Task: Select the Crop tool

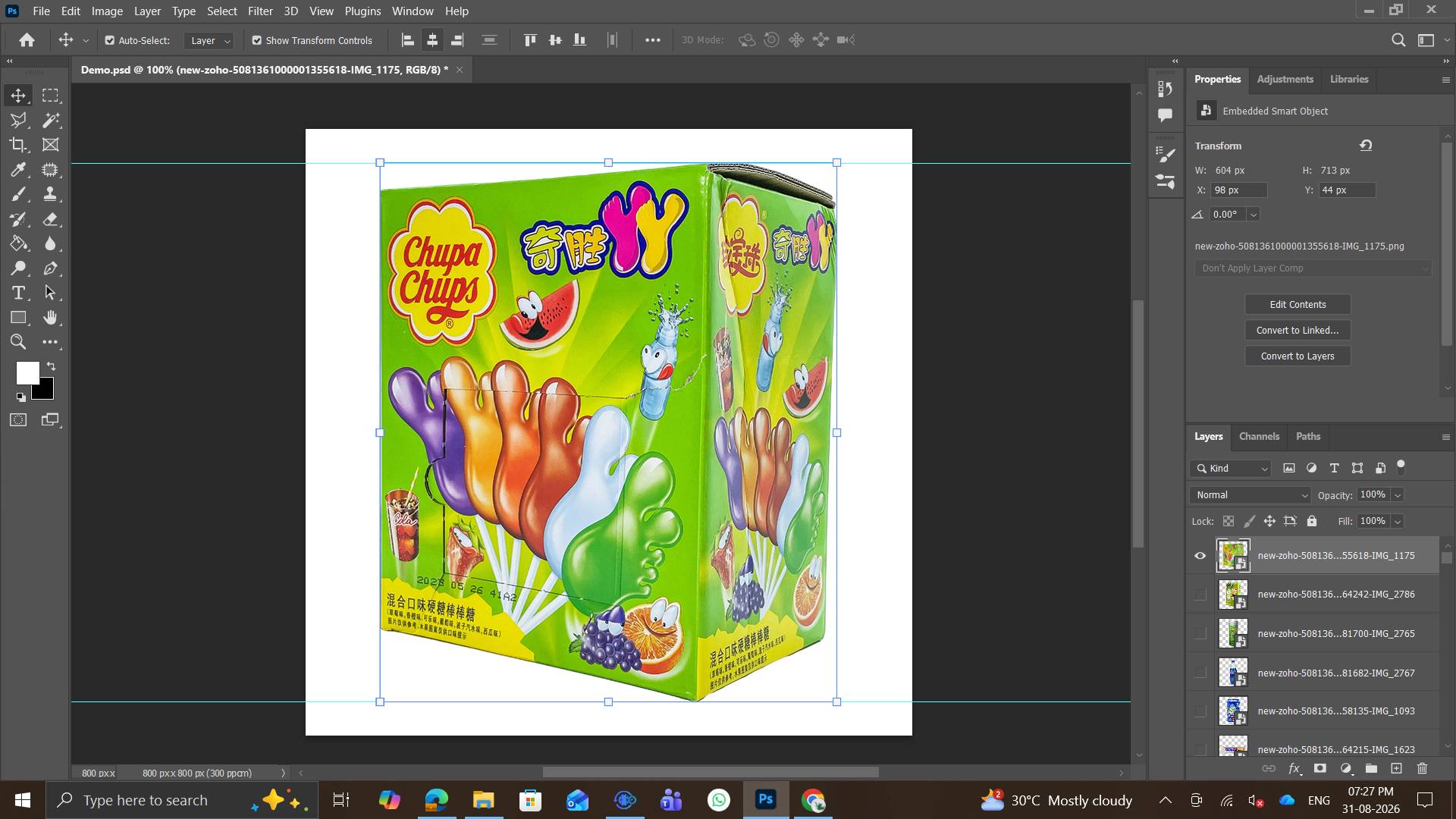Action: [18, 145]
